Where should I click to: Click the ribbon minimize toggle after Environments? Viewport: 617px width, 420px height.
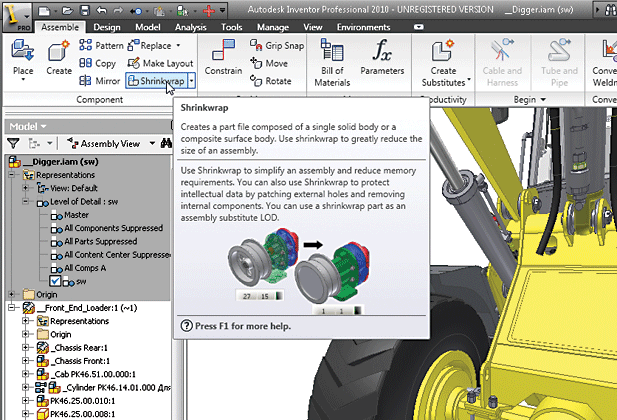pyautogui.click(x=419, y=27)
